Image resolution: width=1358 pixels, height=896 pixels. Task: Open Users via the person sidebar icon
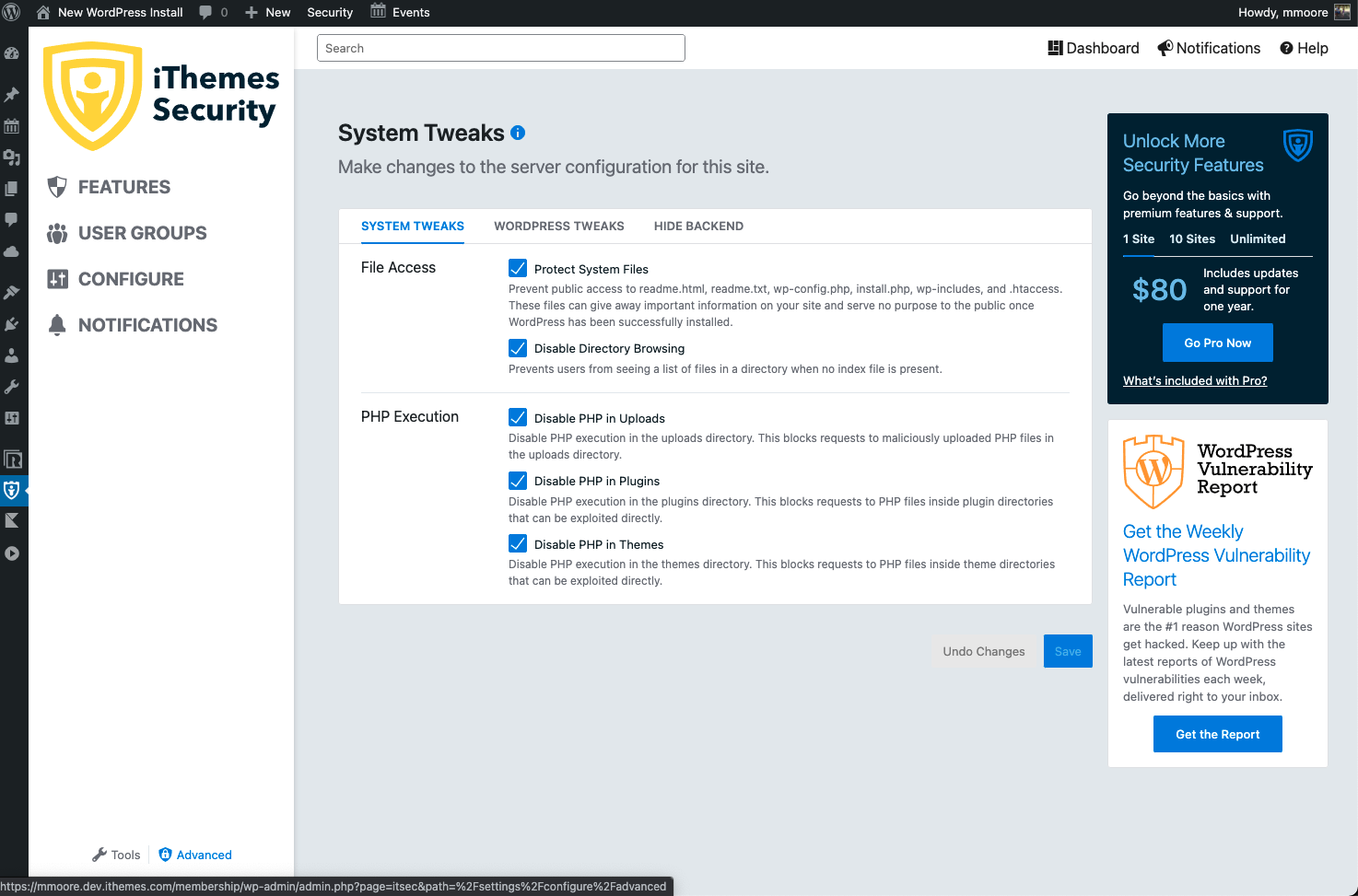click(12, 355)
